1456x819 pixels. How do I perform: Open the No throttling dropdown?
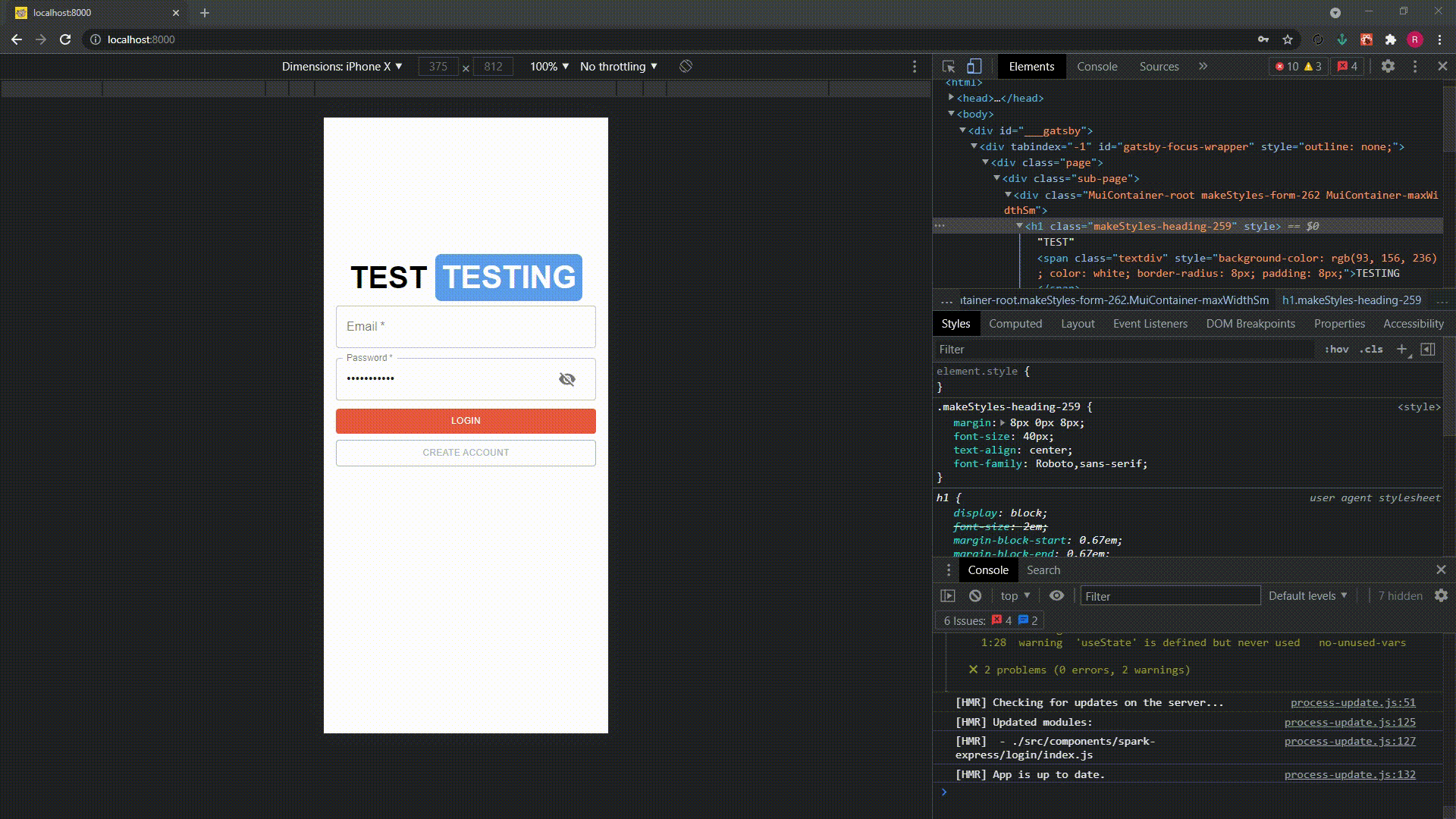tap(618, 67)
